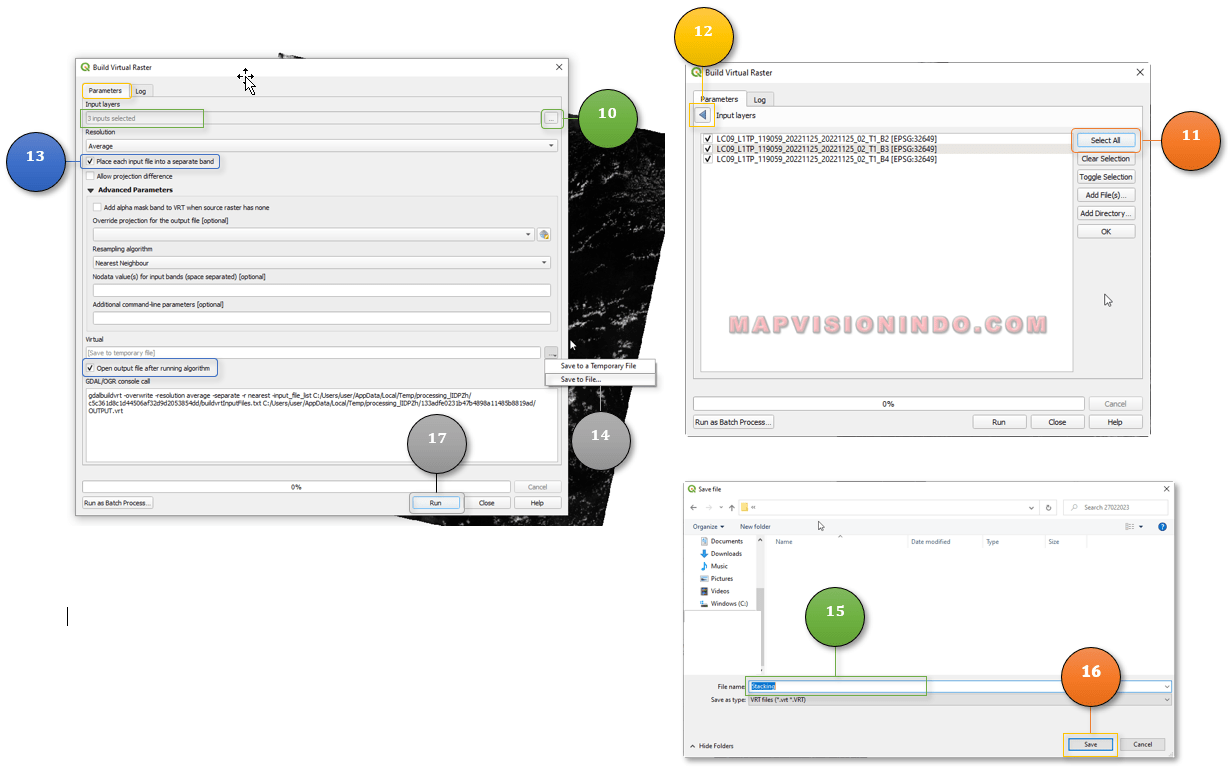1228x773 pixels.
Task: Enable Allow projection difference
Action: click(x=91, y=176)
